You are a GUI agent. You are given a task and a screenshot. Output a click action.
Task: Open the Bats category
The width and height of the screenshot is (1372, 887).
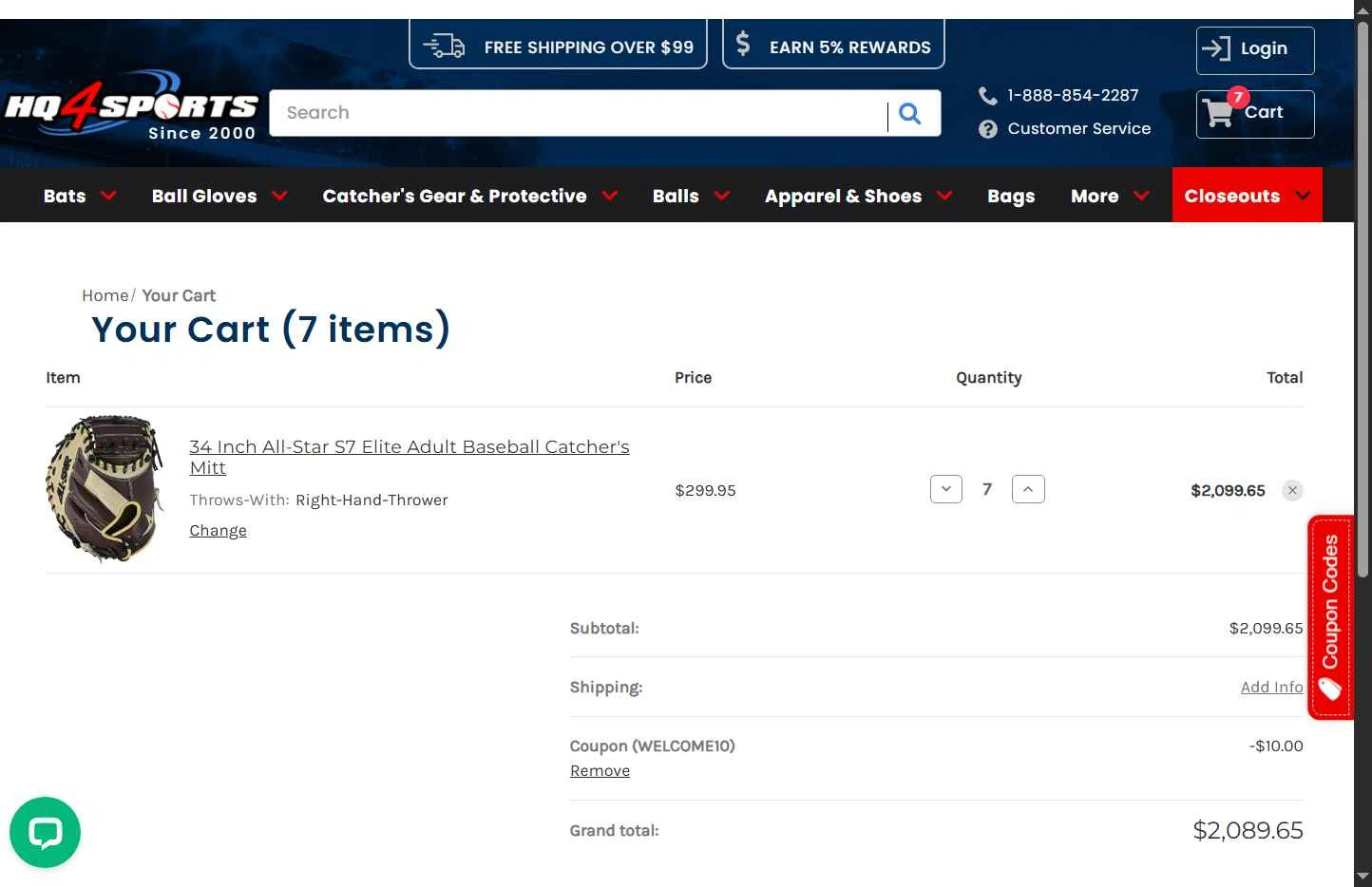point(65,196)
